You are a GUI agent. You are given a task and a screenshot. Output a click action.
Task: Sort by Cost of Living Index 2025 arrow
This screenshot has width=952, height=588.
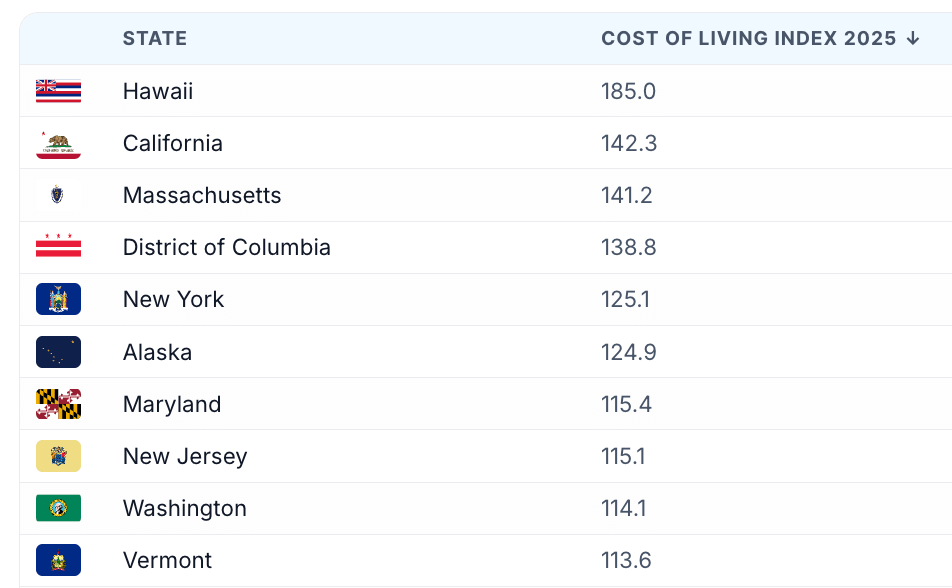click(x=912, y=39)
